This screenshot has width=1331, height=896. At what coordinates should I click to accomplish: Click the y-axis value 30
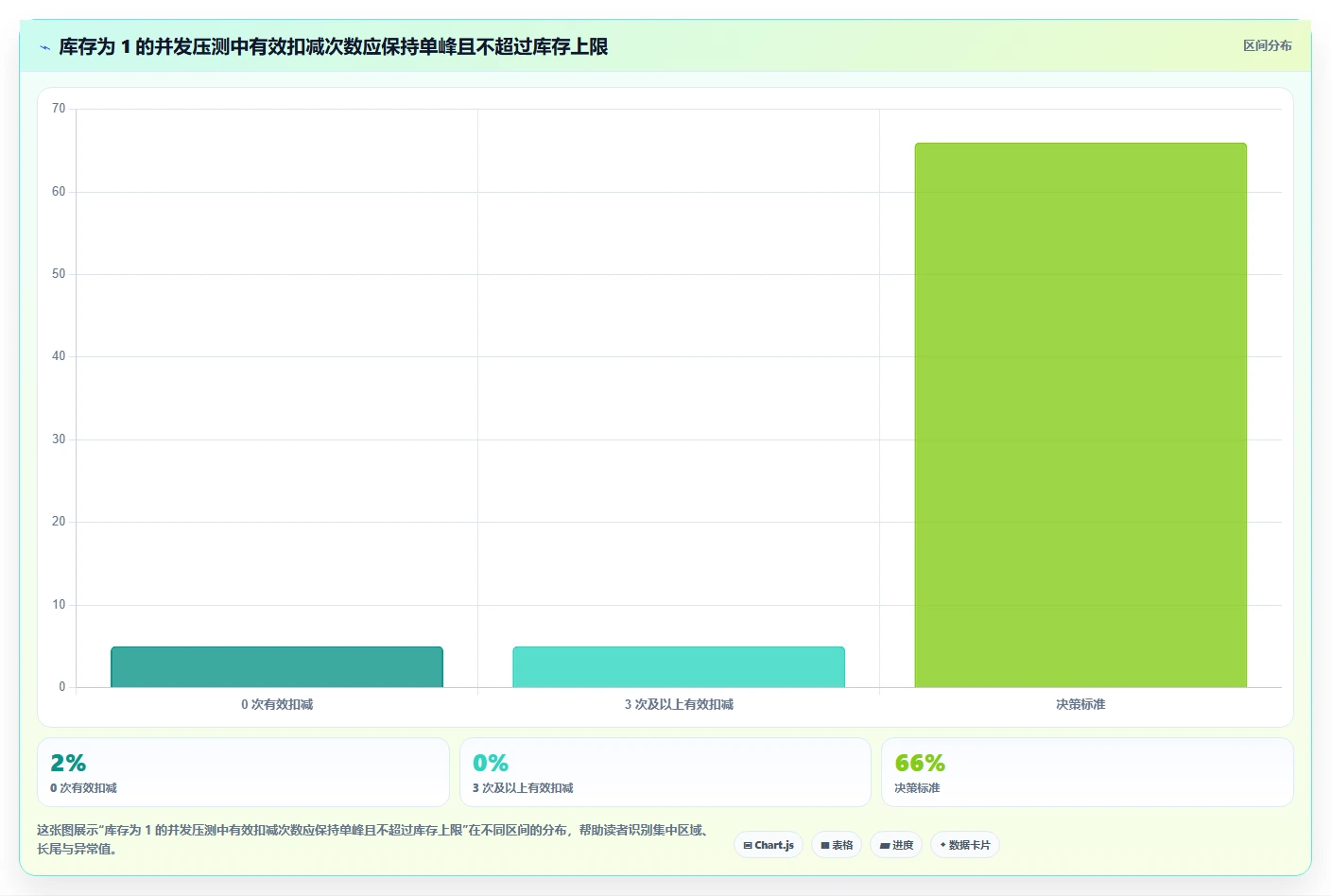[x=59, y=439]
